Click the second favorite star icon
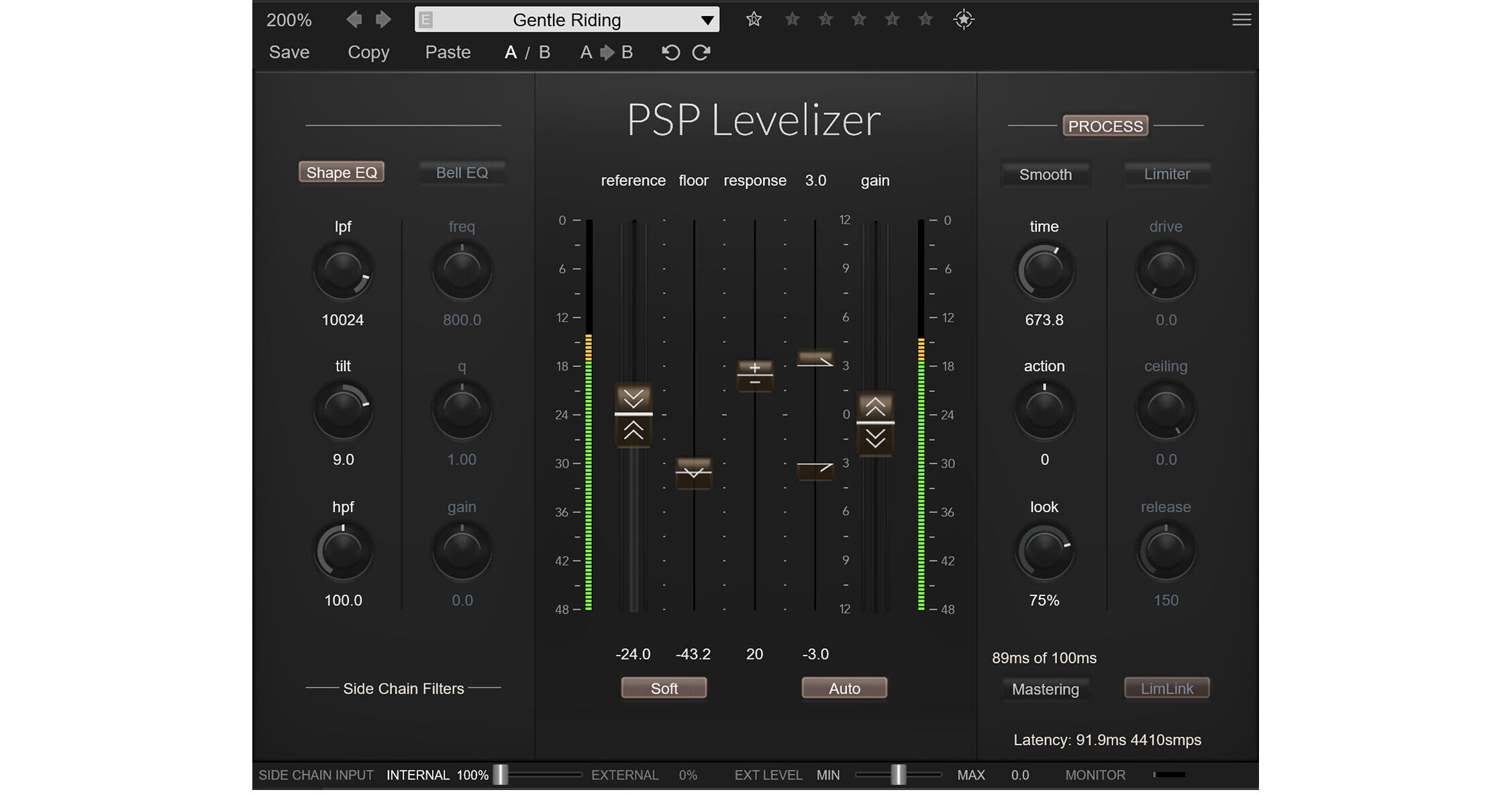This screenshot has height=794, width=1512. 793,19
